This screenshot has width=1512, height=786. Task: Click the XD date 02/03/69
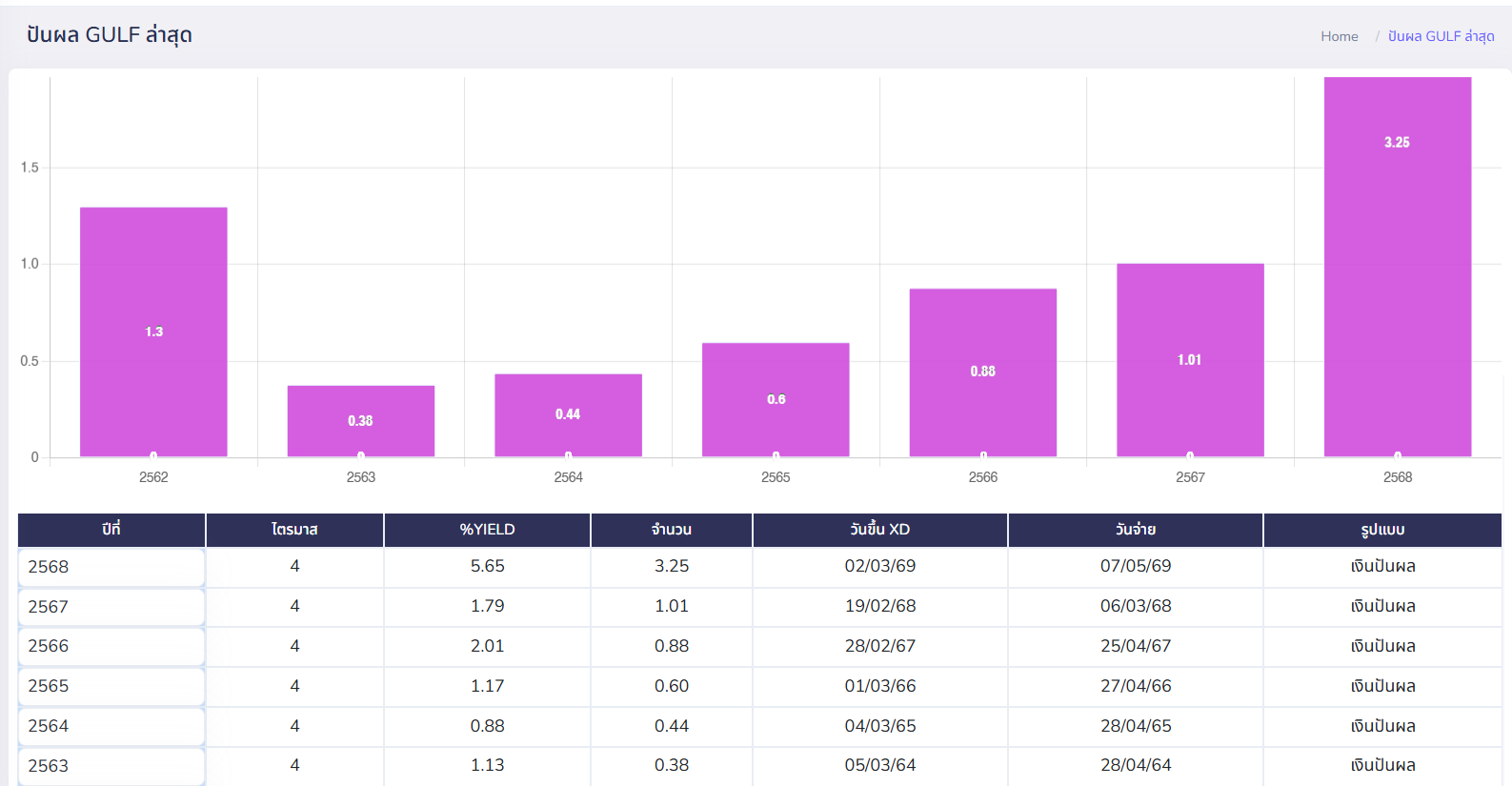(x=880, y=566)
